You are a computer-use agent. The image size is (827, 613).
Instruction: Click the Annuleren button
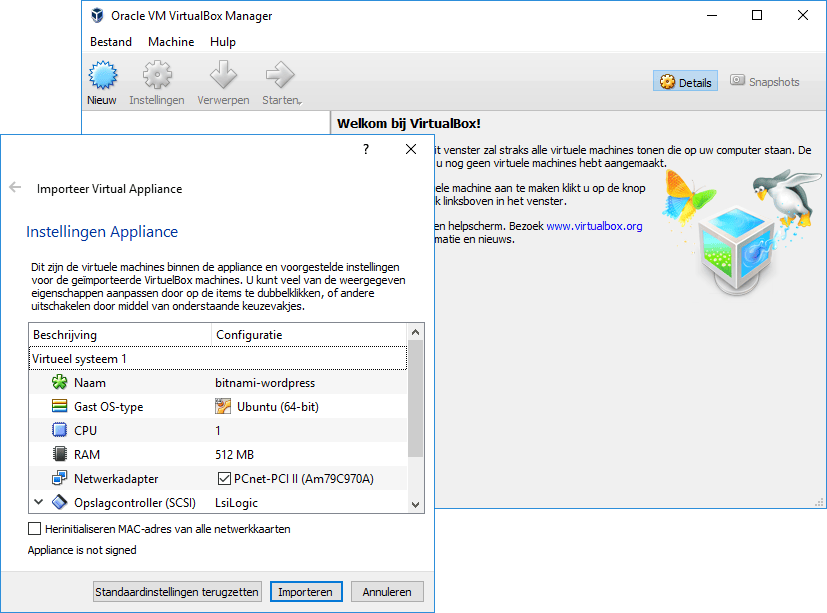coord(387,592)
